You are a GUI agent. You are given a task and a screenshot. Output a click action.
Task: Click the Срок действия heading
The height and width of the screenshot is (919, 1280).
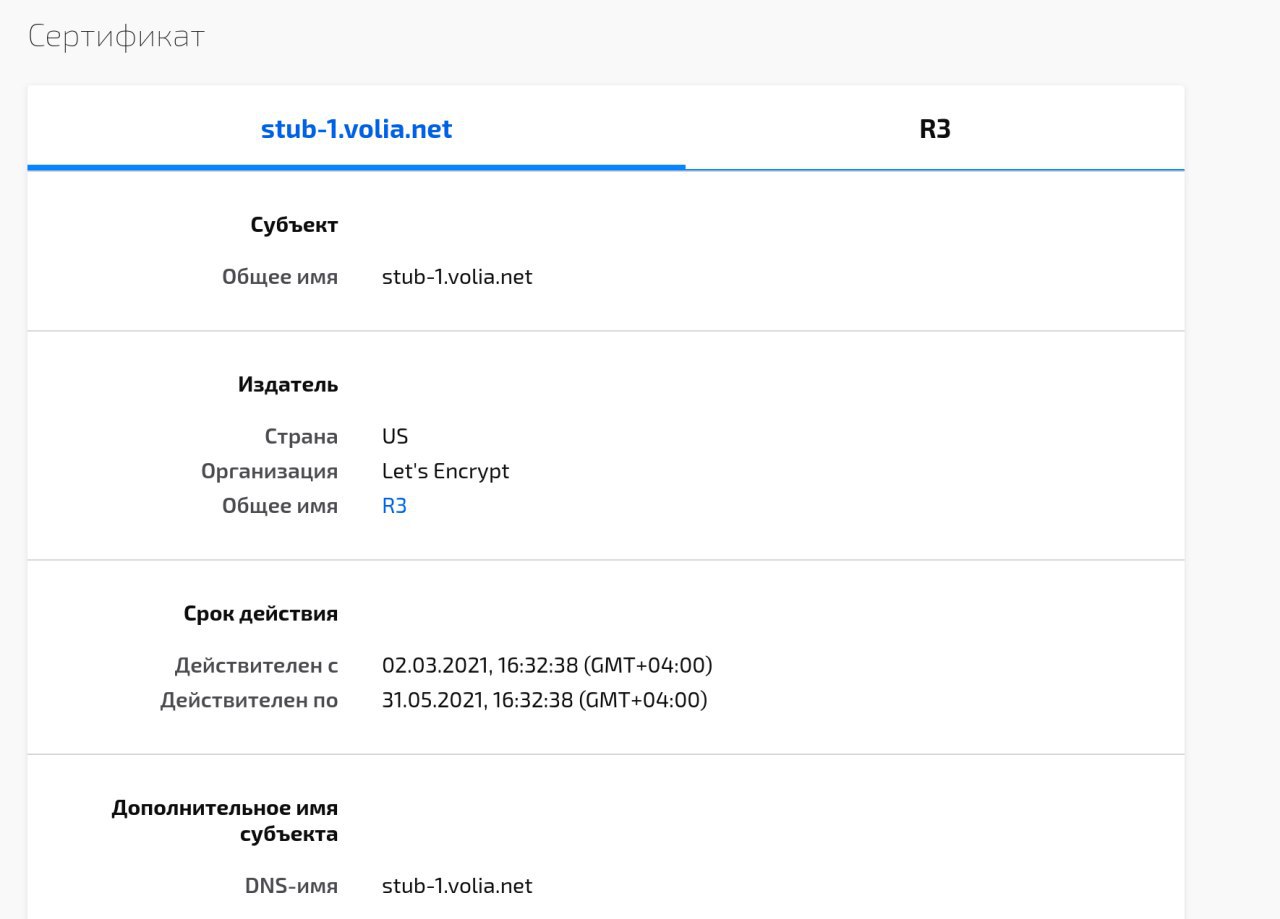(x=261, y=614)
